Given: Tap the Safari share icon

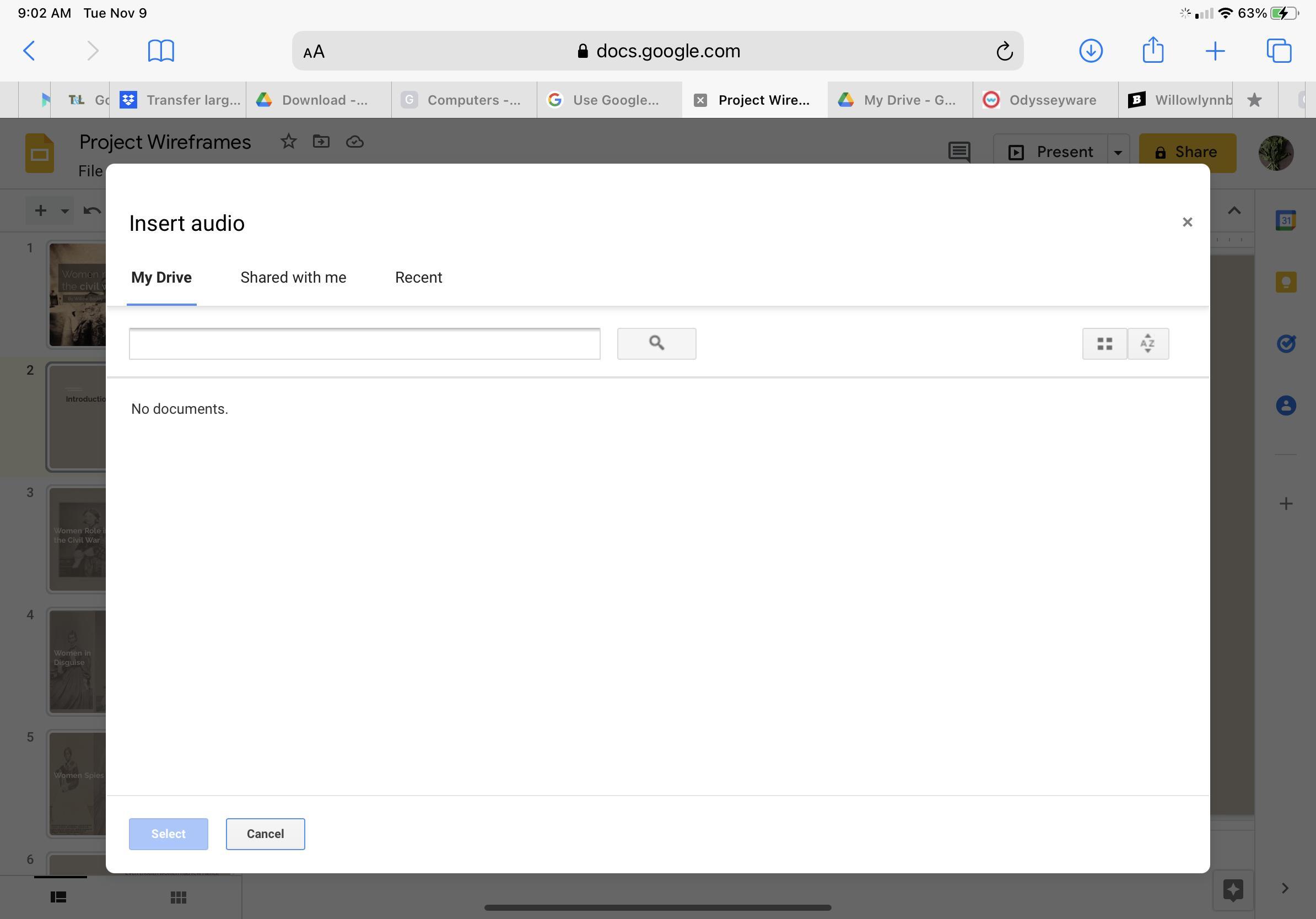Looking at the screenshot, I should (x=1153, y=51).
